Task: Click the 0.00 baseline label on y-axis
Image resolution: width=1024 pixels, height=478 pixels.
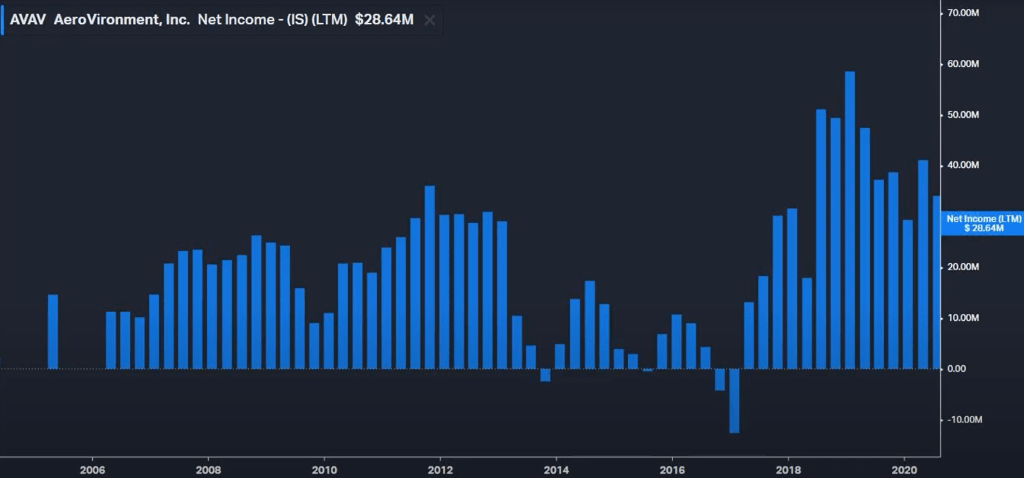Action: pyautogui.click(x=957, y=369)
